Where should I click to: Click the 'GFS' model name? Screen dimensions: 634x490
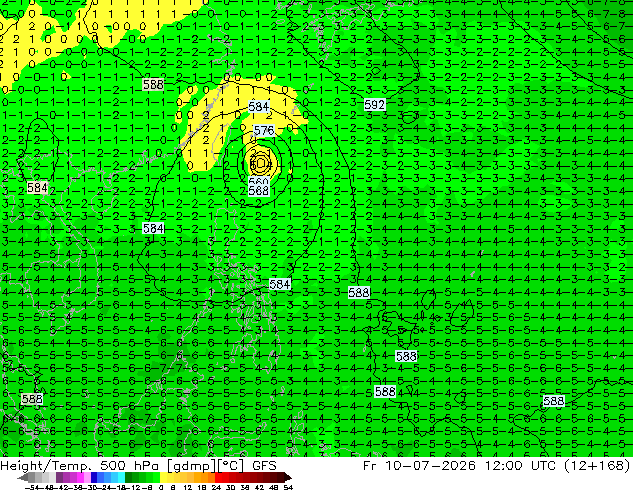pos(264,466)
